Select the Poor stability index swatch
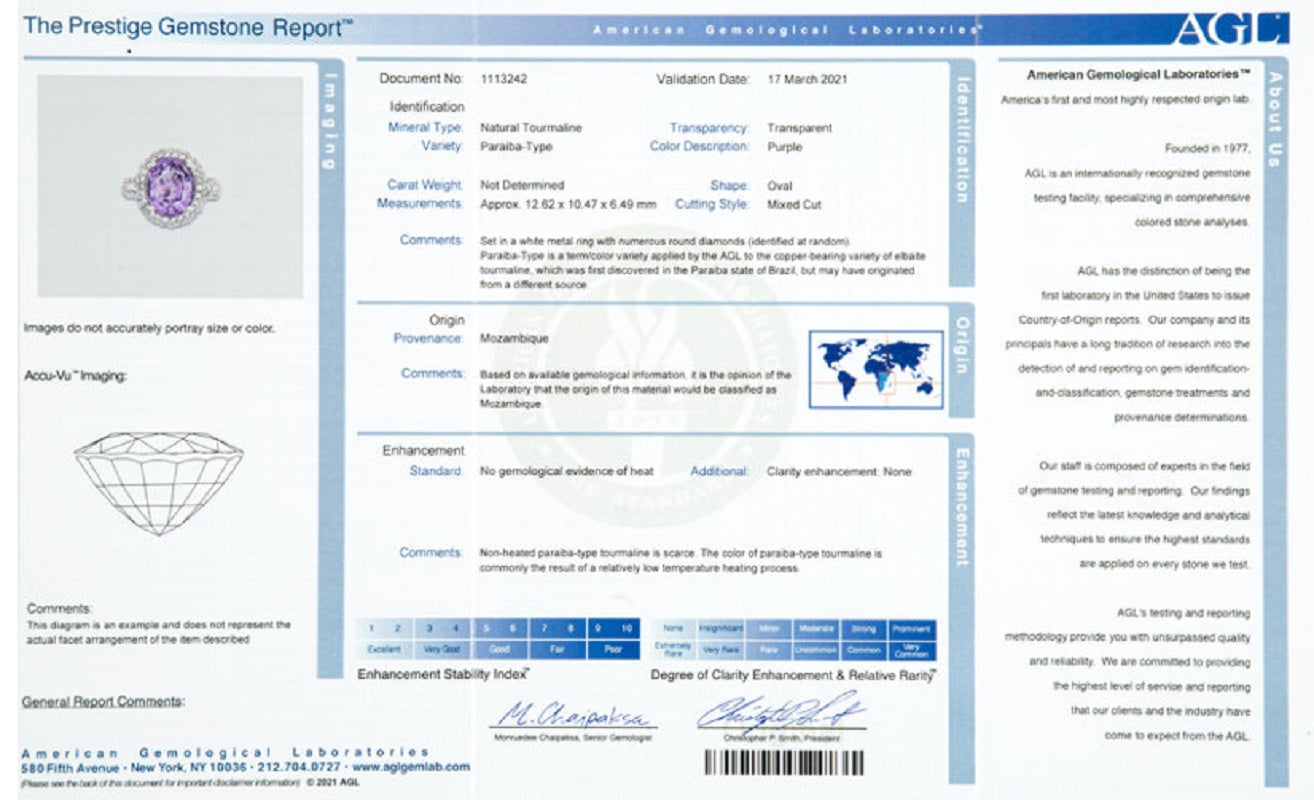The width and height of the screenshot is (1314, 800). 612,649
